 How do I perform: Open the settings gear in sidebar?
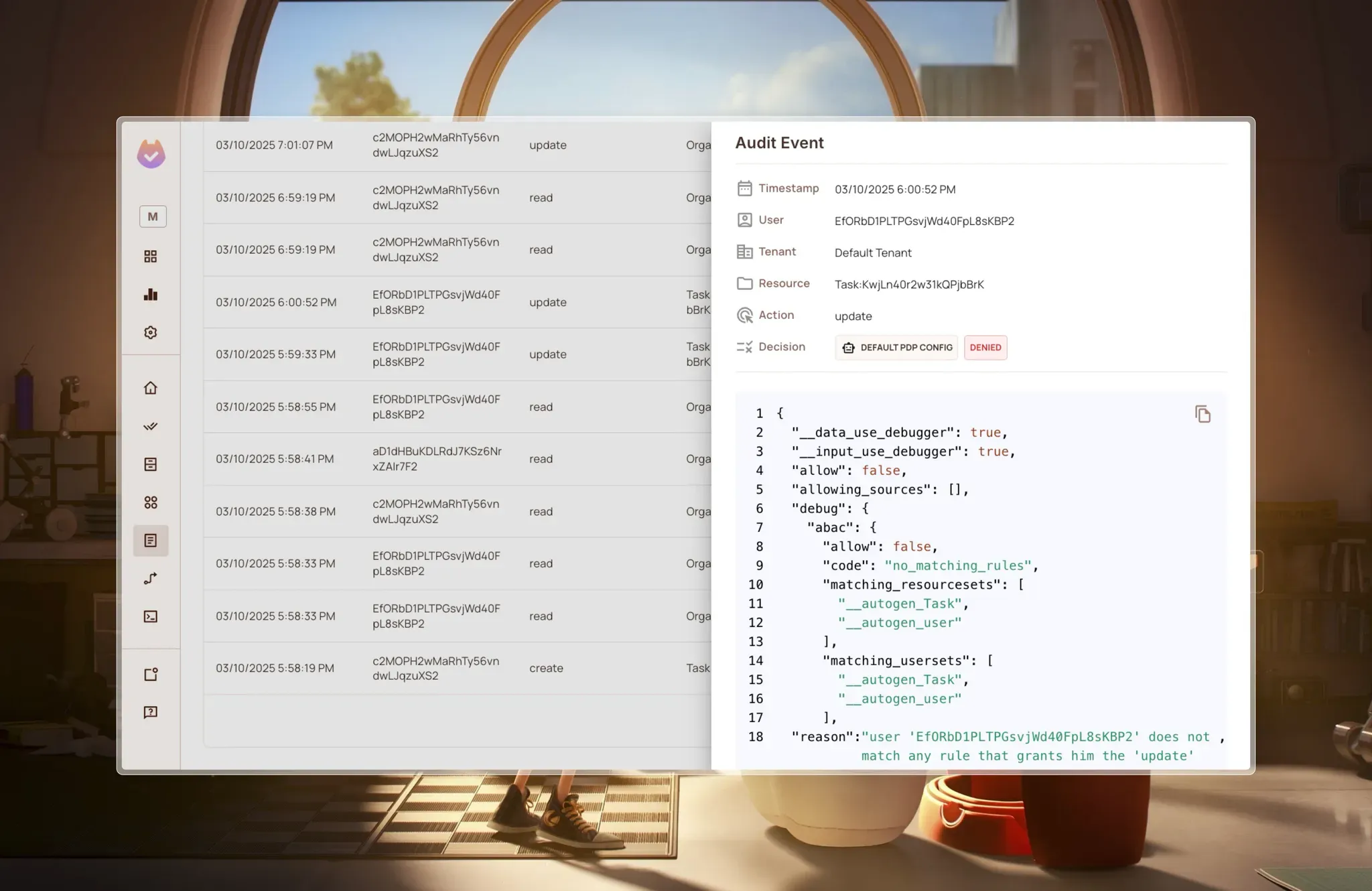coord(151,332)
